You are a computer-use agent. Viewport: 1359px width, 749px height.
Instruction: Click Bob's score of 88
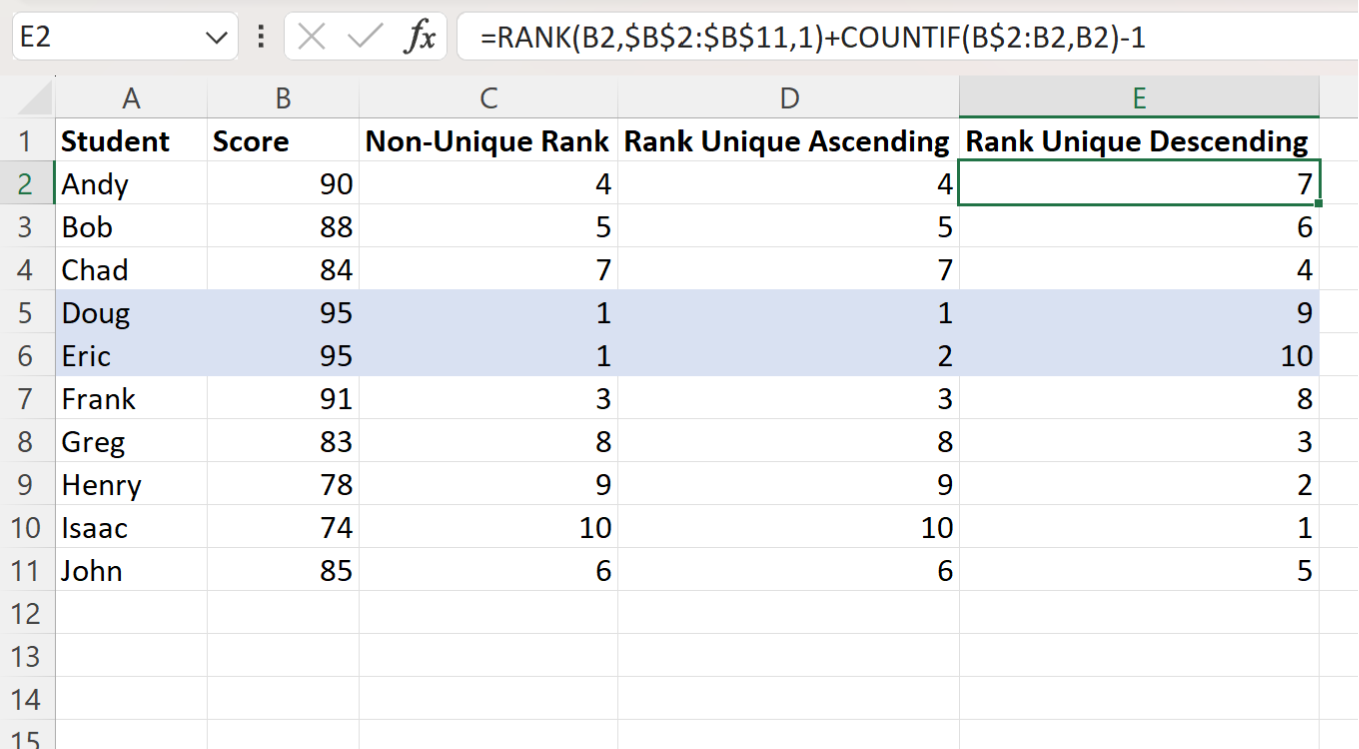pyautogui.click(x=283, y=227)
